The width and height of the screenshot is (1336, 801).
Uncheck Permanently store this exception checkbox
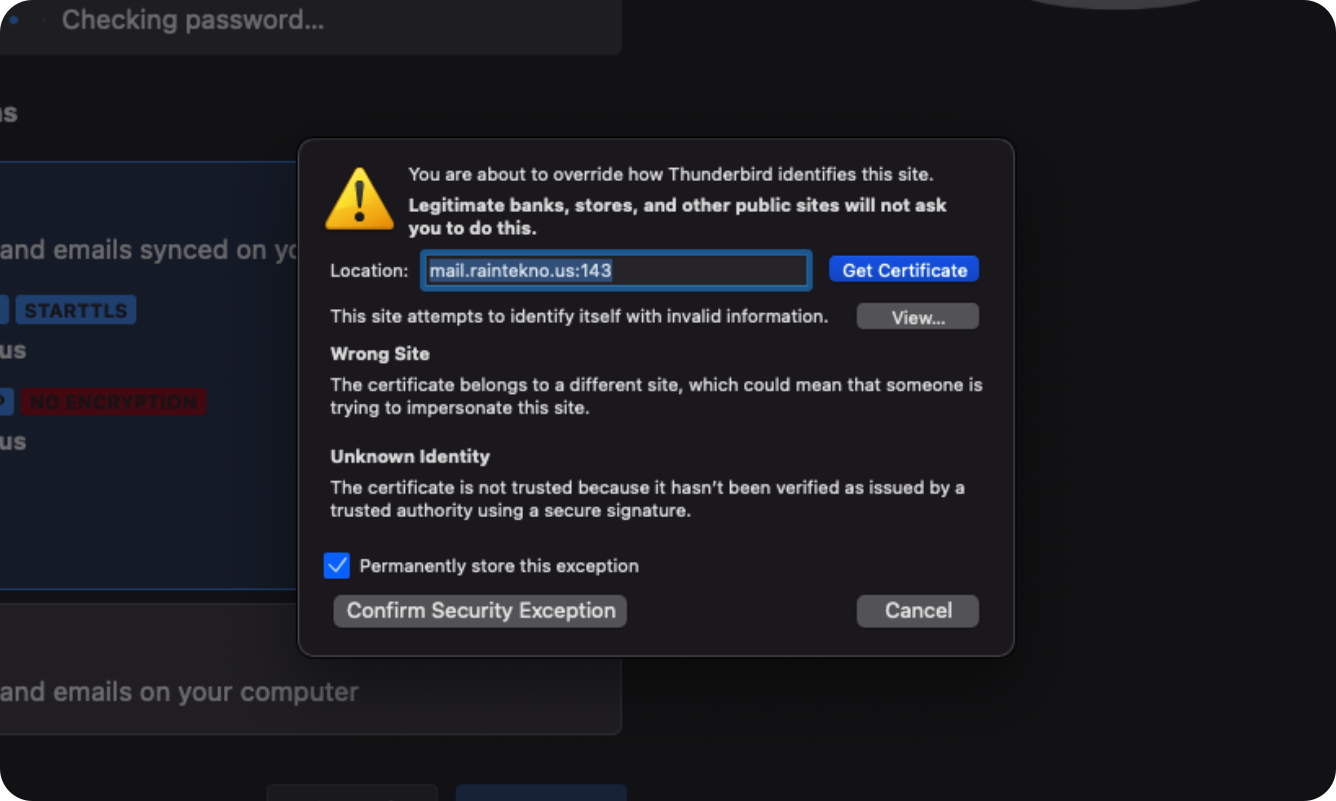coord(337,566)
